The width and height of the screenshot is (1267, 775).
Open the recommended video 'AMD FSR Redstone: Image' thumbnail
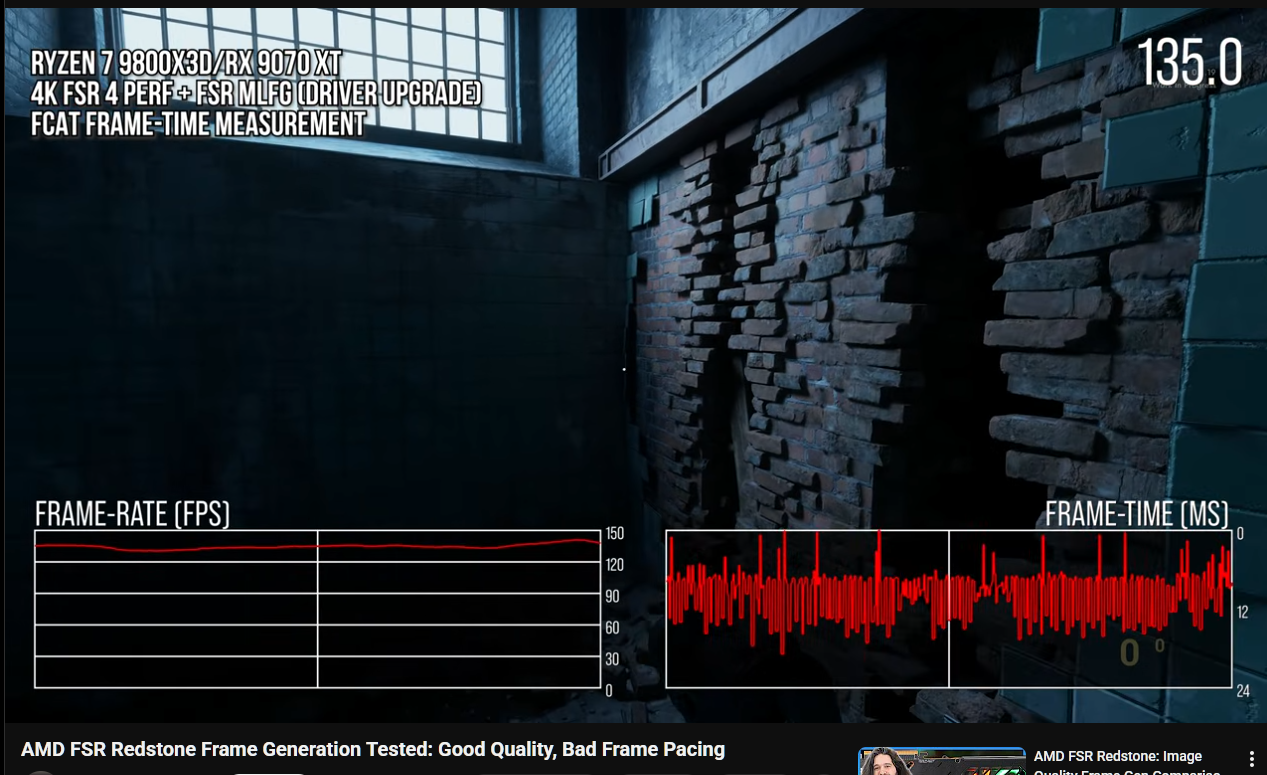942,761
